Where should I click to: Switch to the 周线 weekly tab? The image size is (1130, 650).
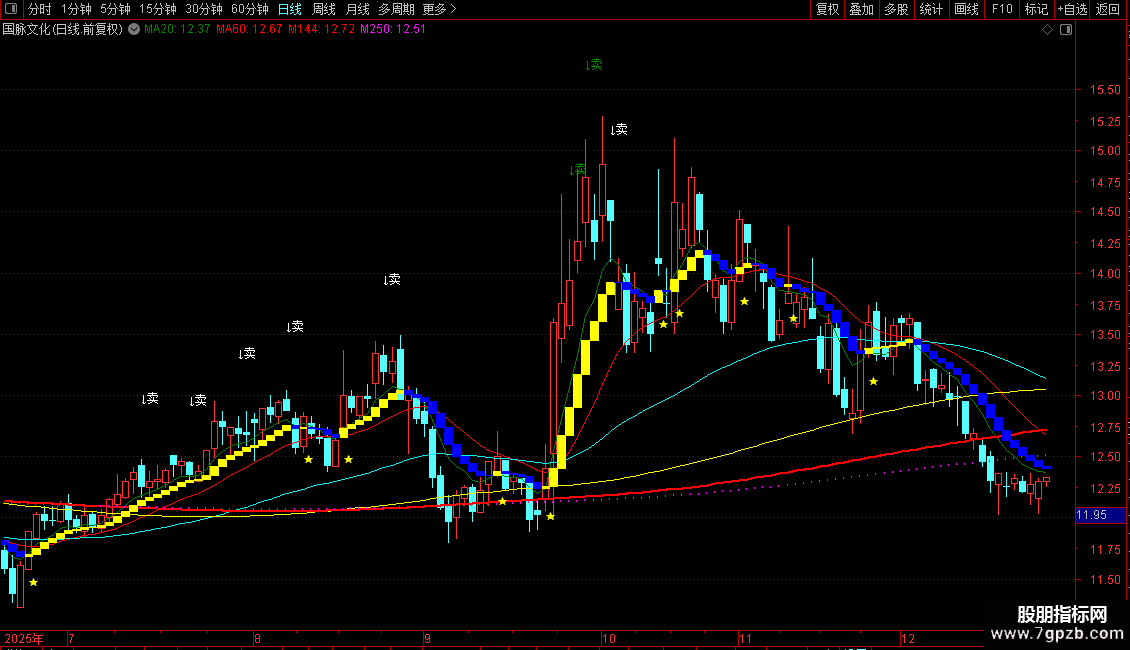(324, 9)
